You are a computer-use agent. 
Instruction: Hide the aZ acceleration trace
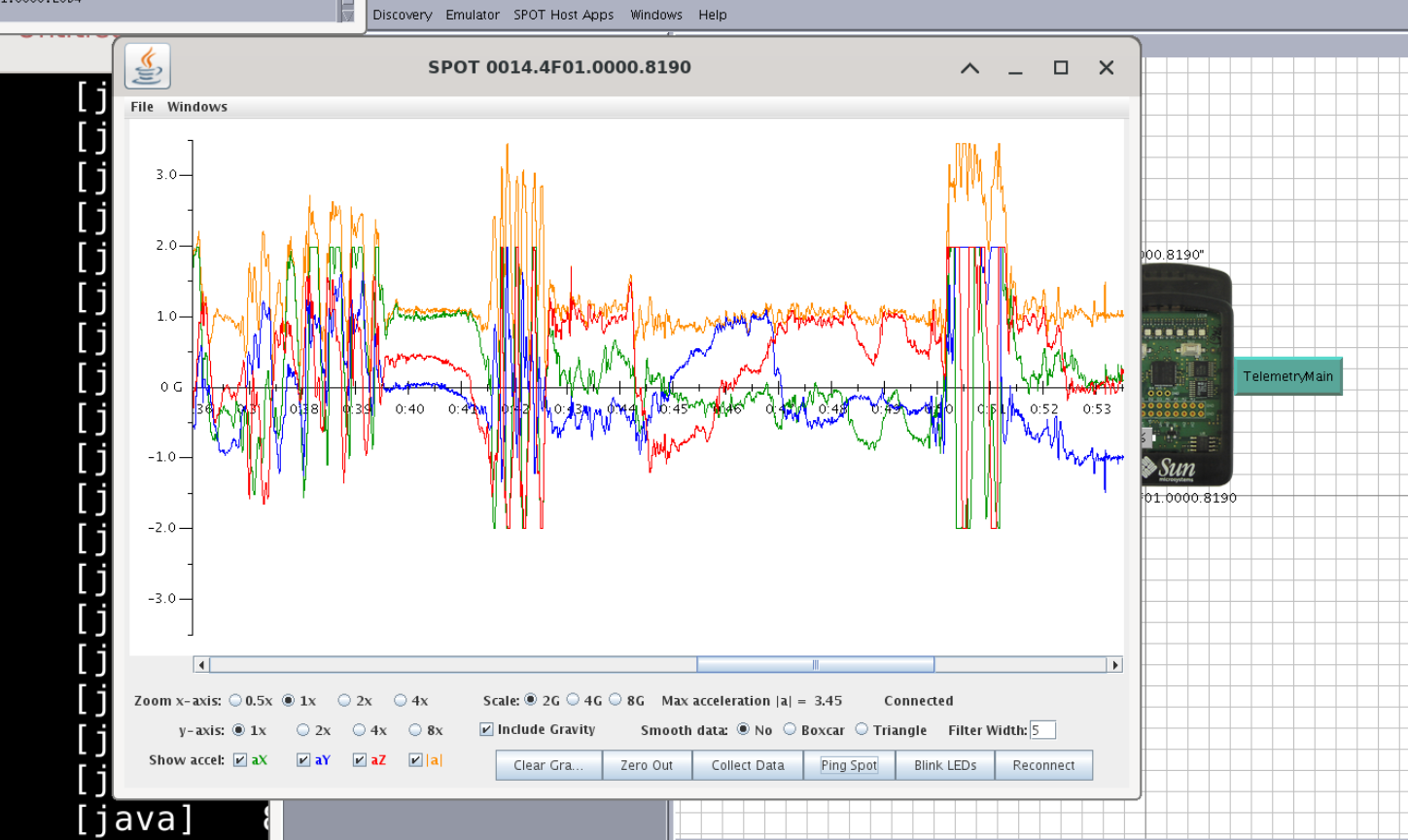pos(359,760)
